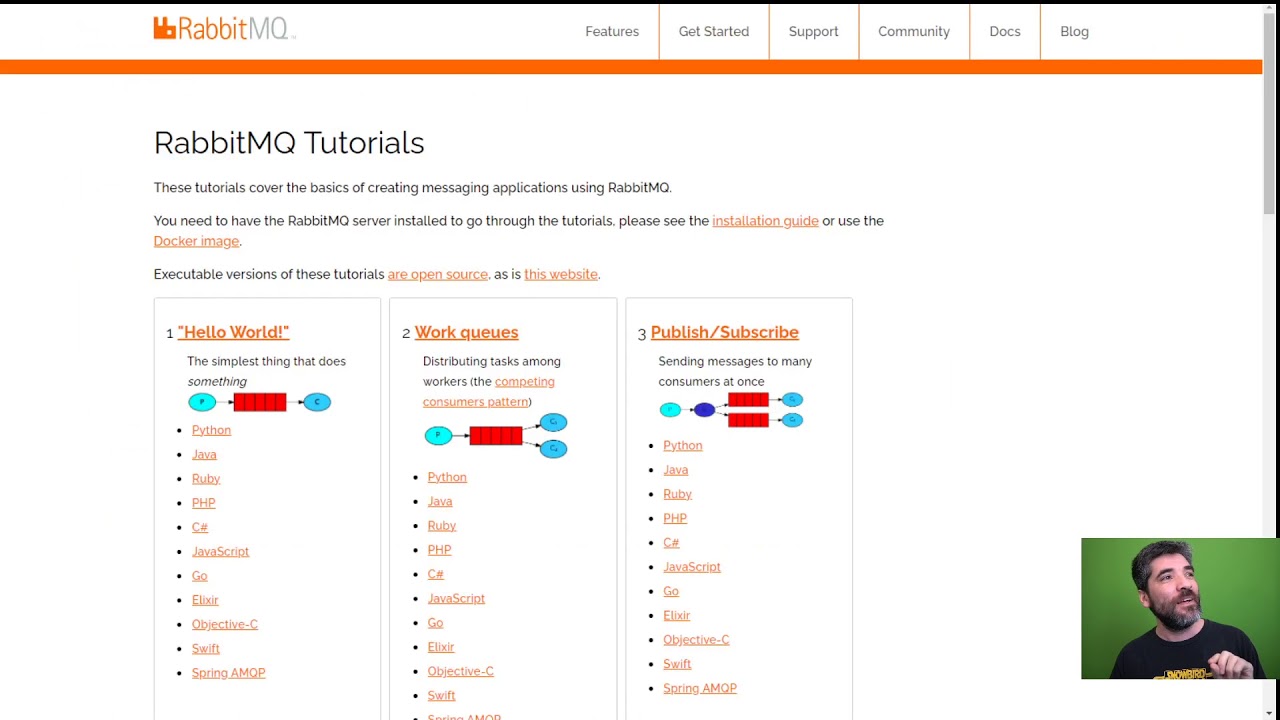Open Swift Publish/Subscribe tutorial
The width and height of the screenshot is (1280, 720).
(x=677, y=664)
